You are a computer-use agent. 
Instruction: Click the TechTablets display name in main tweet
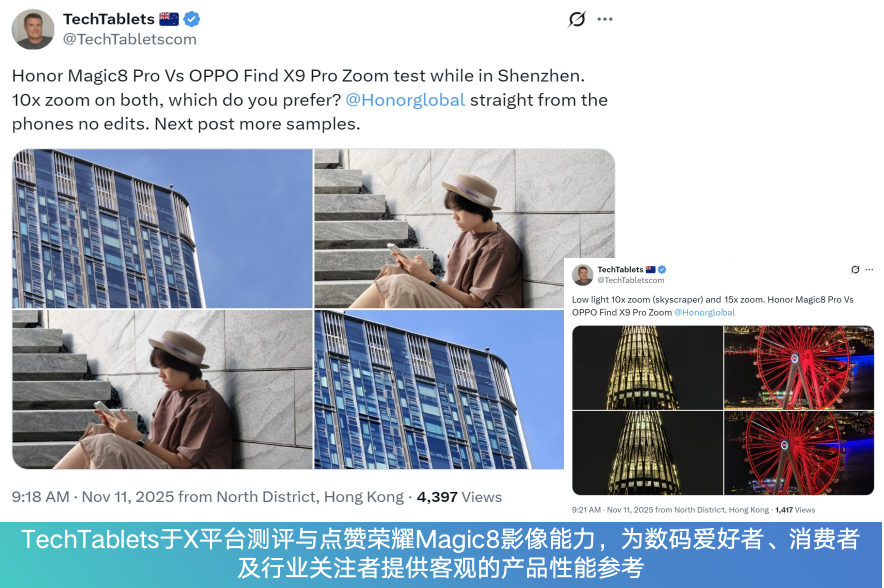pos(109,19)
